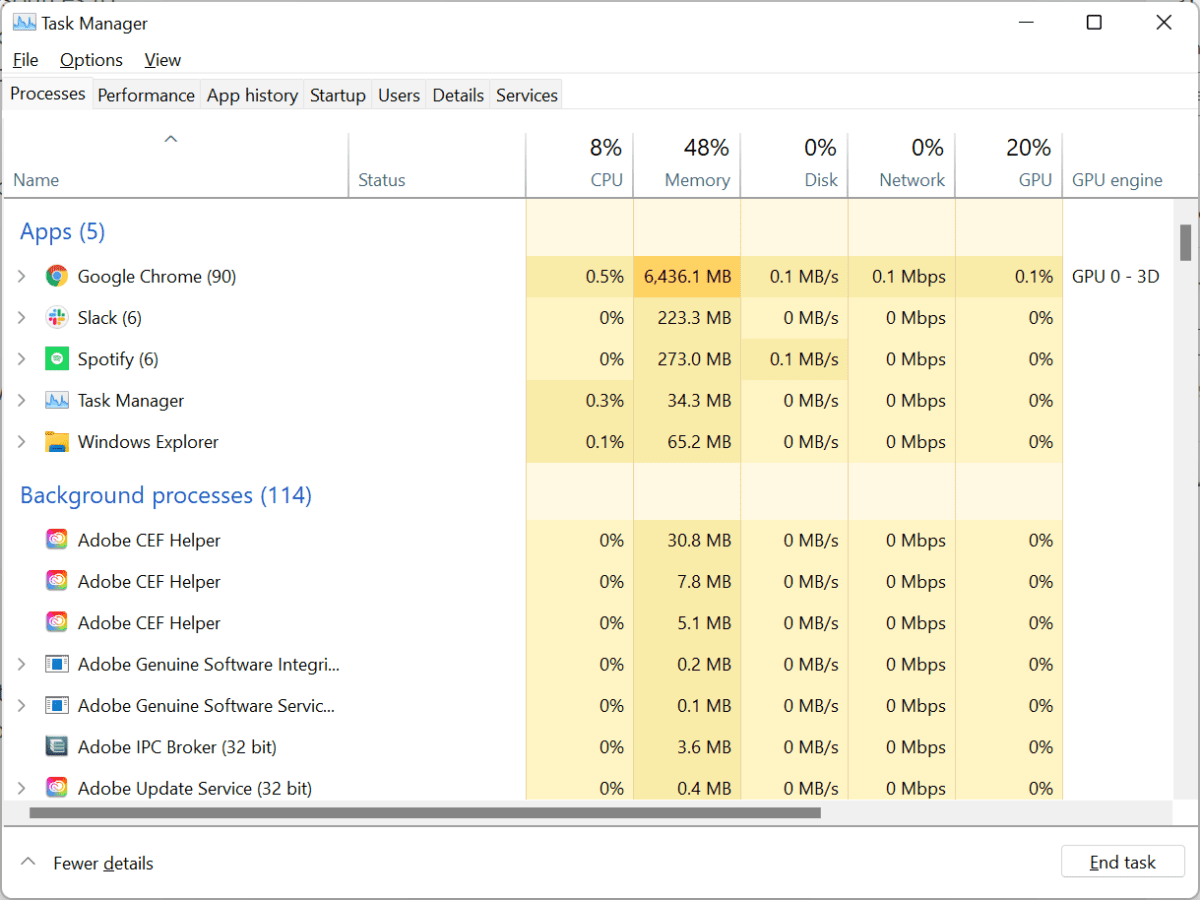The height and width of the screenshot is (900, 1200).
Task: Sort by the CPU column header
Action: (x=580, y=165)
